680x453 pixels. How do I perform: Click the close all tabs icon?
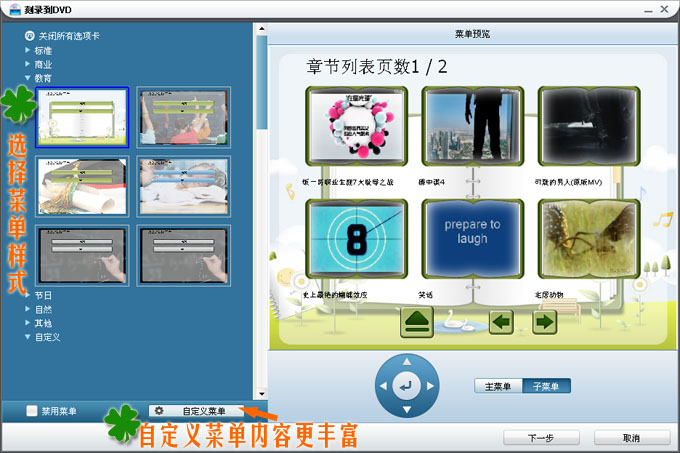29,36
